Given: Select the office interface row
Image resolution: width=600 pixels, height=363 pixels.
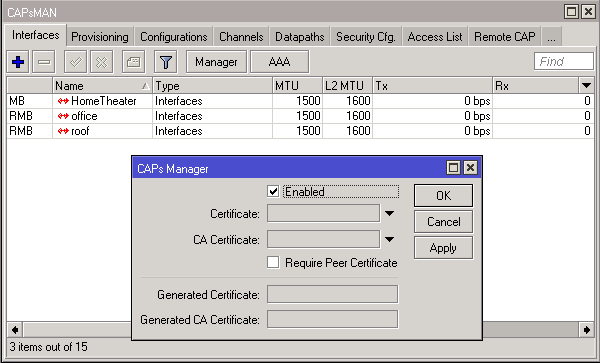Looking at the screenshot, I should coord(300,116).
